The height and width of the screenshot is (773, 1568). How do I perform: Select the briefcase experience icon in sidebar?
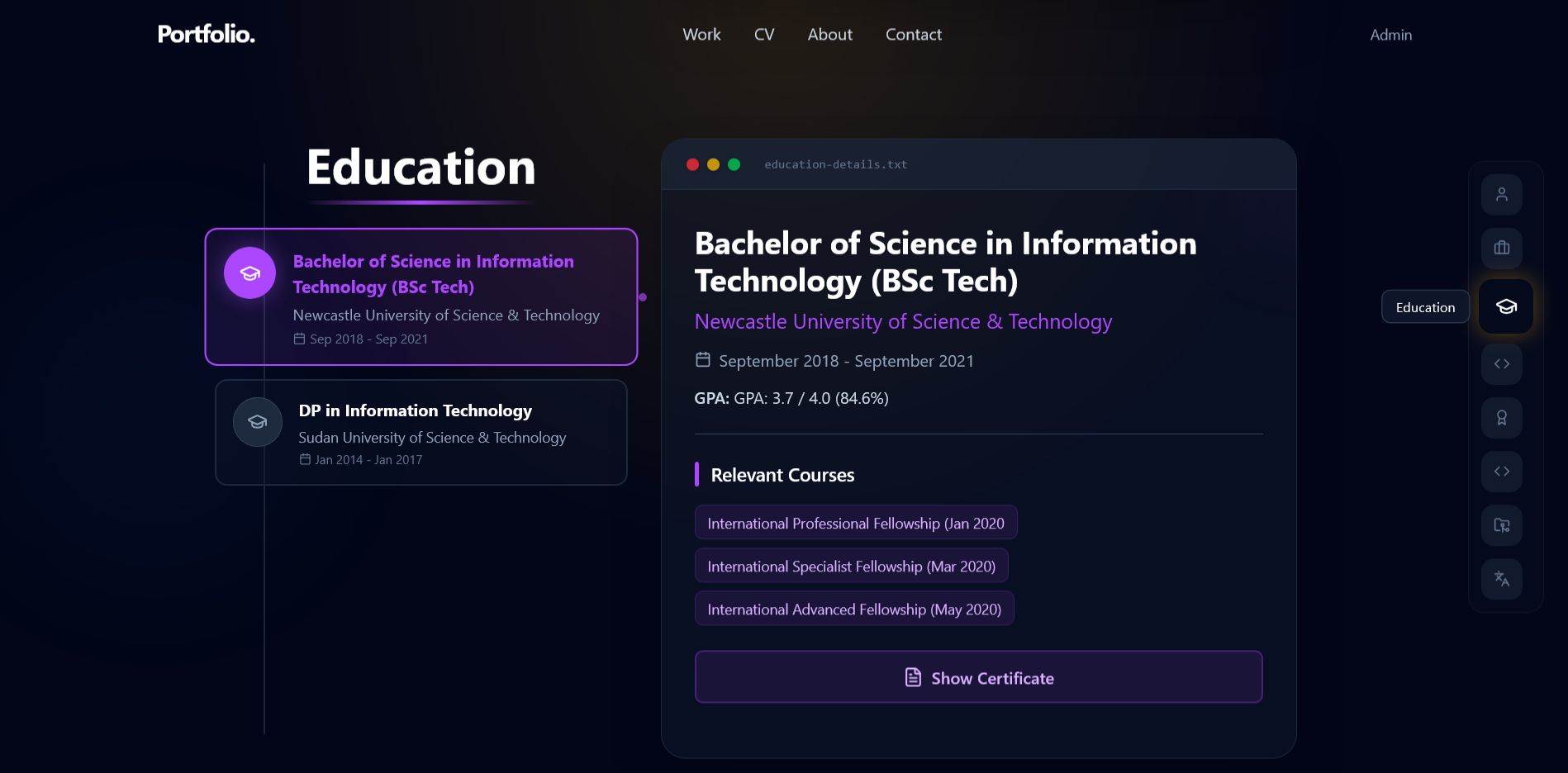click(x=1502, y=249)
